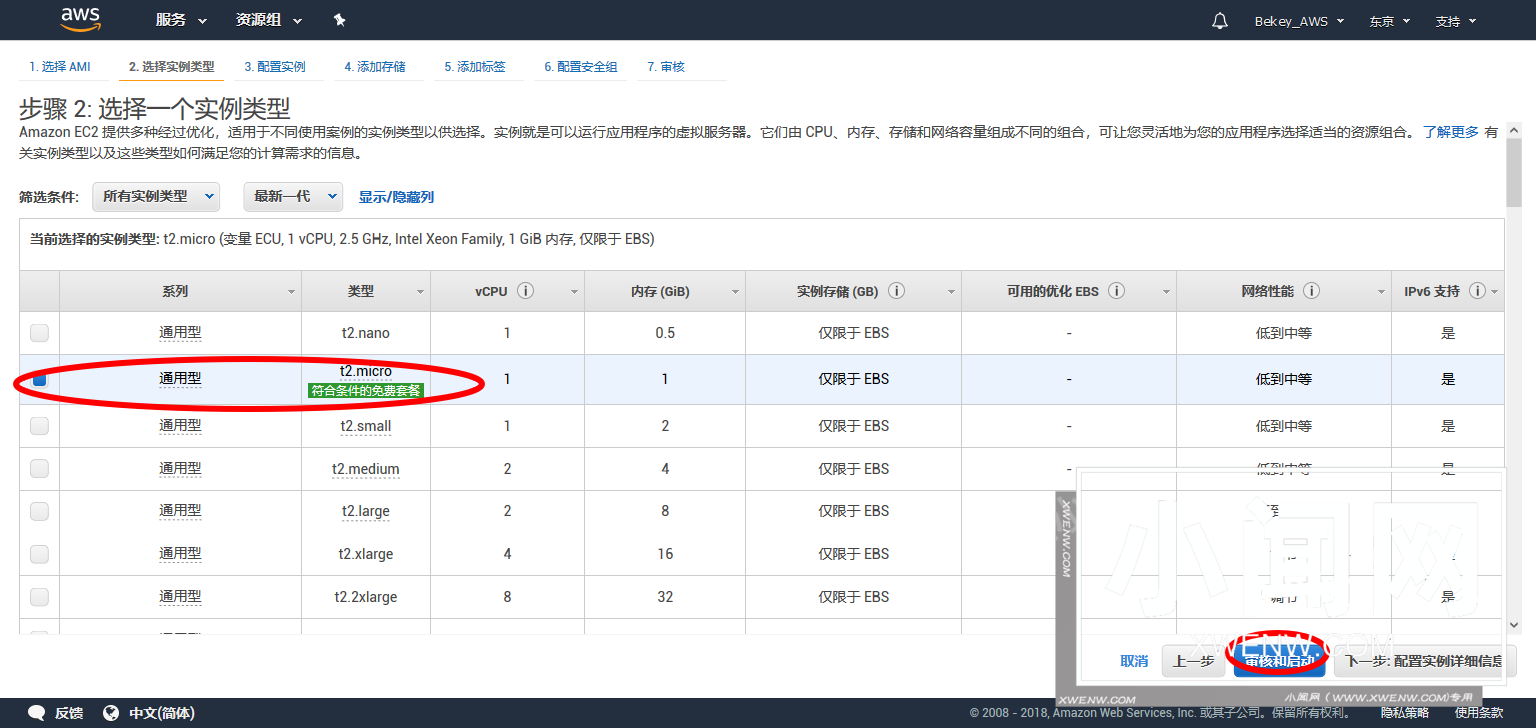Click the 通用型 cell in t2.nano row
The width and height of the screenshot is (1536, 728).
pos(180,333)
